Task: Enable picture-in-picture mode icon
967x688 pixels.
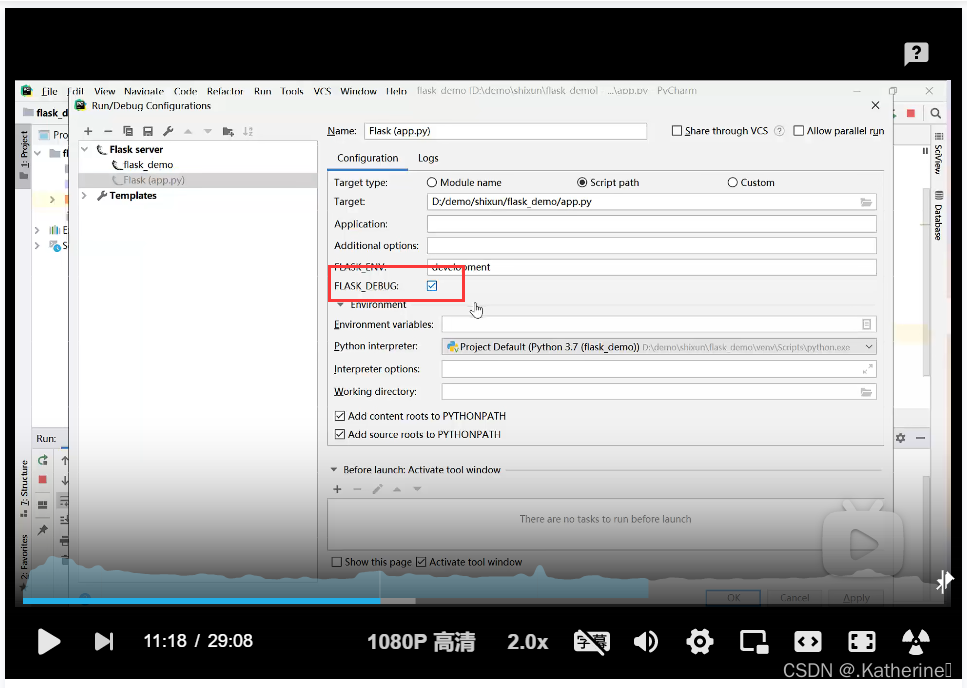Action: (754, 642)
